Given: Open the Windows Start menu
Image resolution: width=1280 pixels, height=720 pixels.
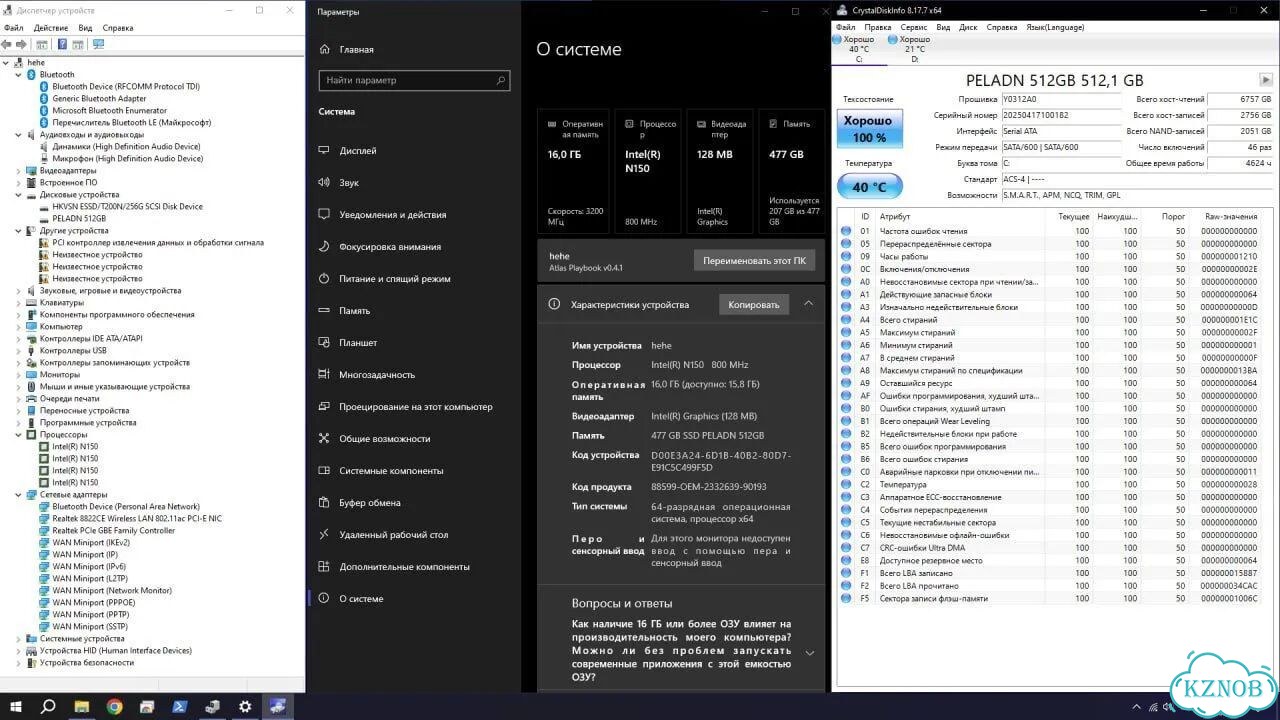Looking at the screenshot, I should click(x=15, y=706).
